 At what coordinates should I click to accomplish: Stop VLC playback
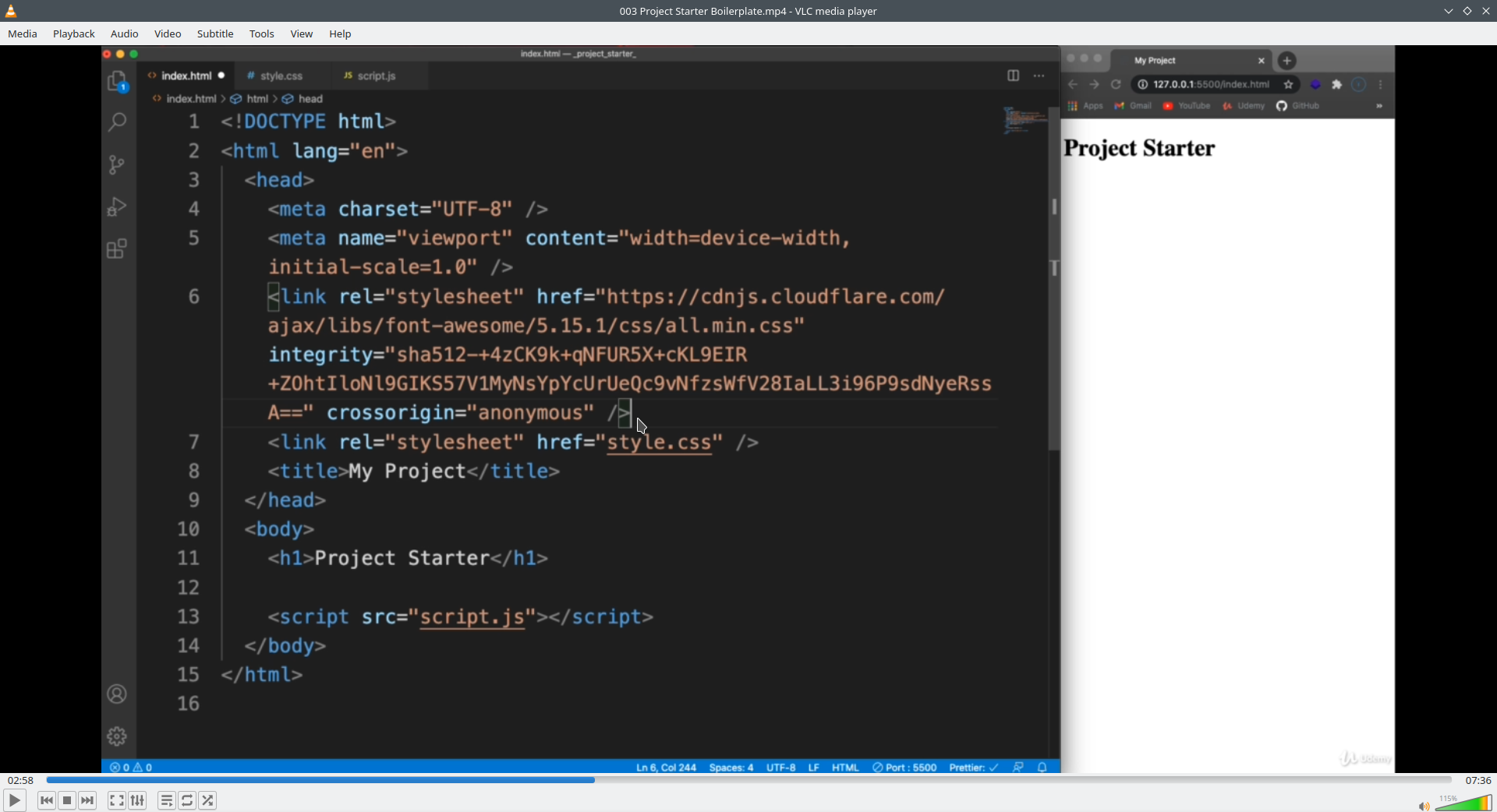(67, 800)
